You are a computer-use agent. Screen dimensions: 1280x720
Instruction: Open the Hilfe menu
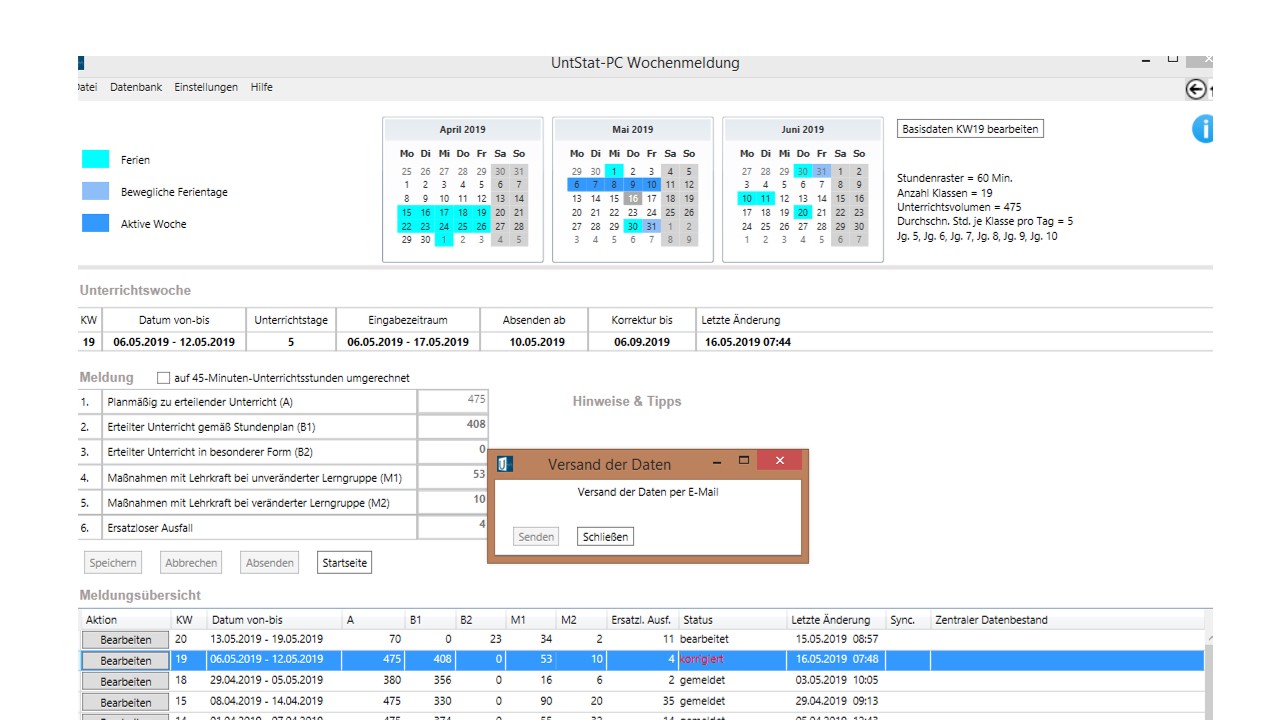[x=262, y=87]
